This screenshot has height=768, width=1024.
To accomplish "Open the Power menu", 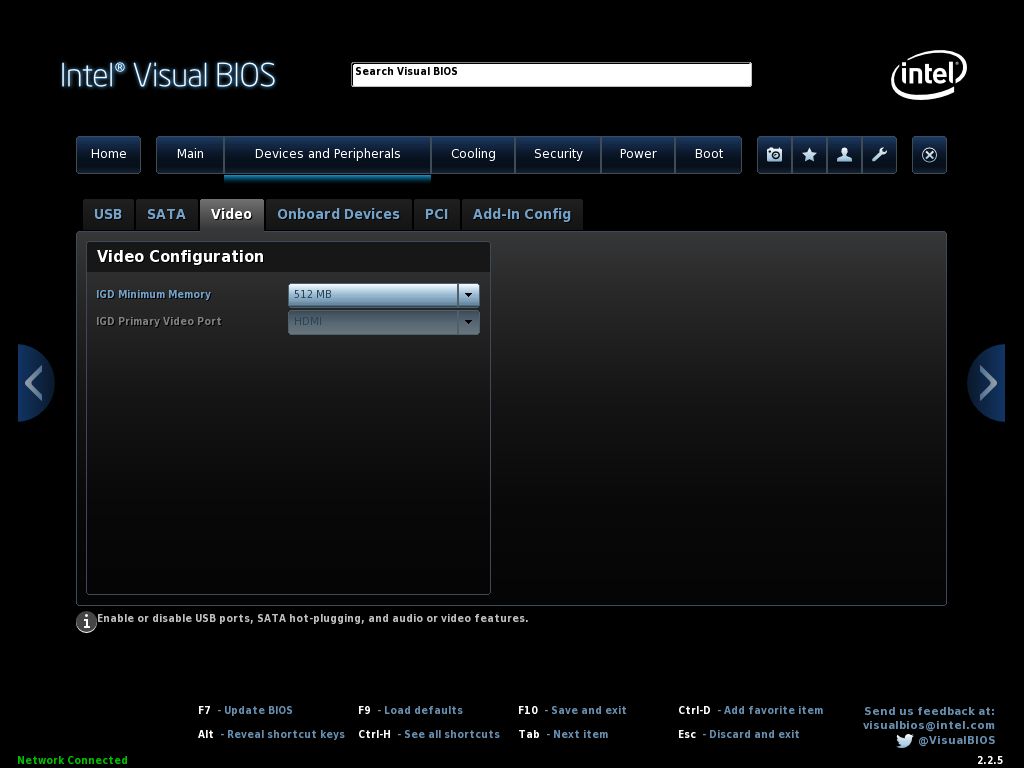I will [638, 155].
